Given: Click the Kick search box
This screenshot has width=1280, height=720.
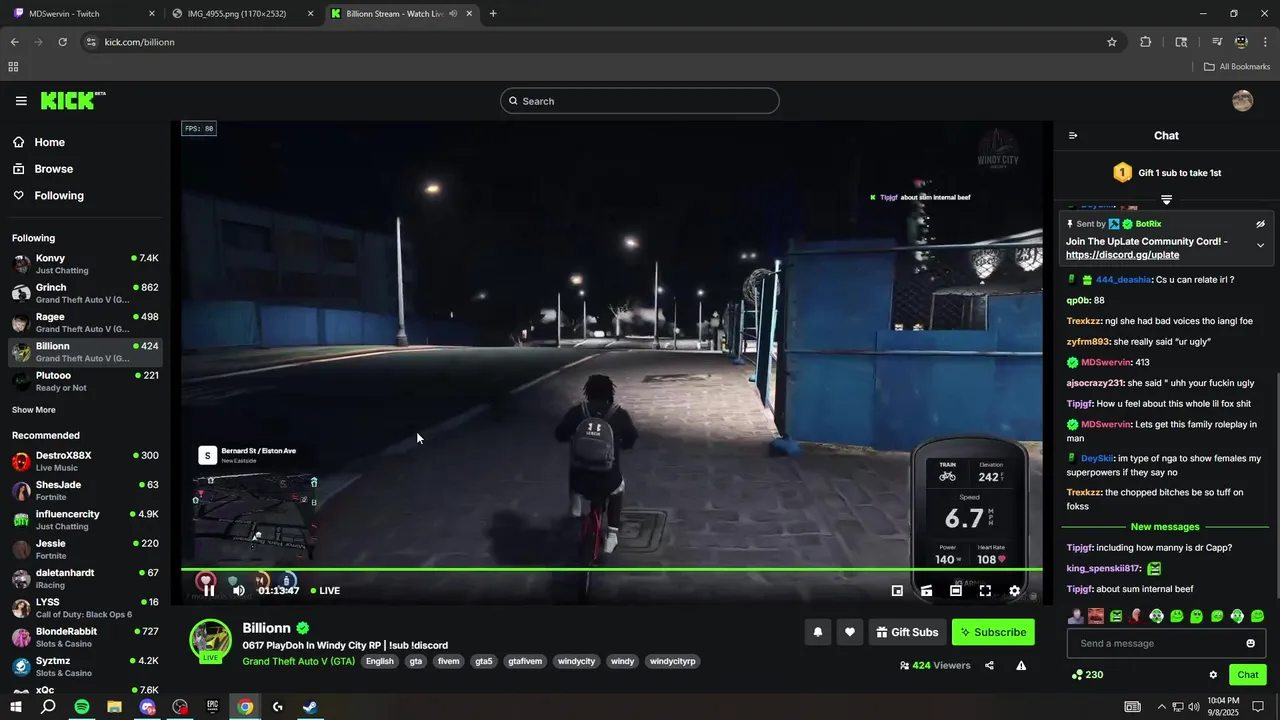Looking at the screenshot, I should (640, 101).
